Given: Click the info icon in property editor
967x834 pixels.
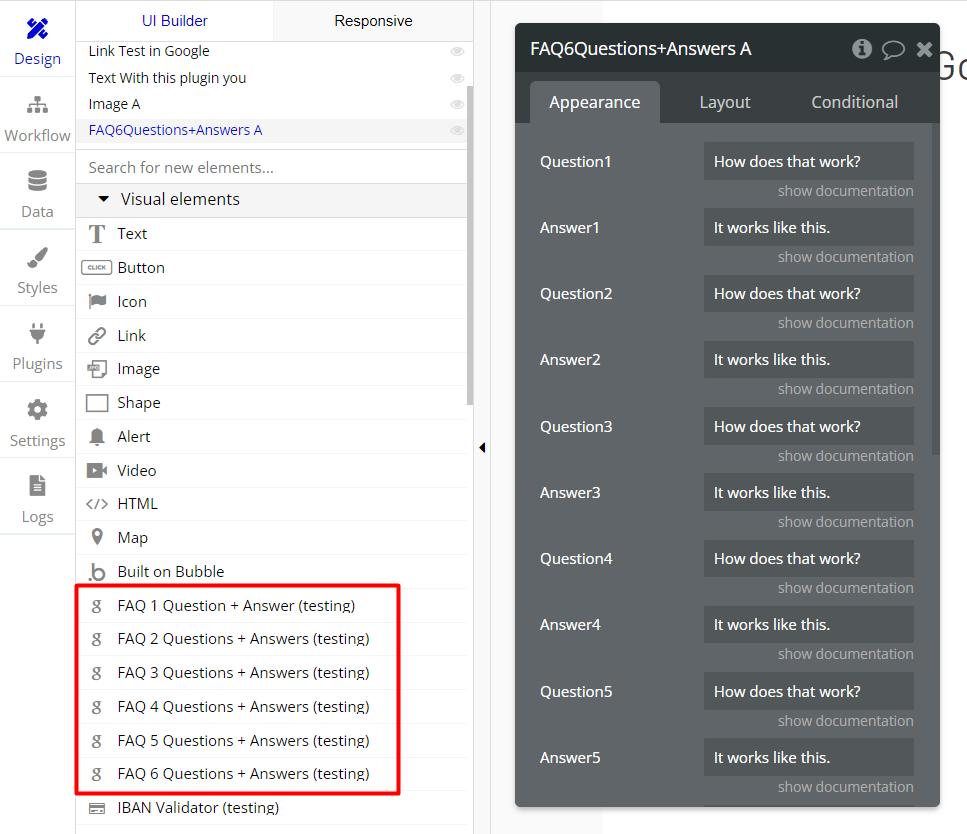Looking at the screenshot, I should click(862, 49).
